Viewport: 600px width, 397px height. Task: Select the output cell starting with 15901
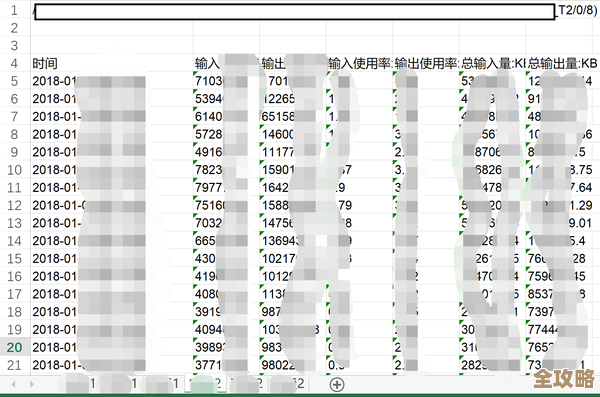[x=293, y=170]
